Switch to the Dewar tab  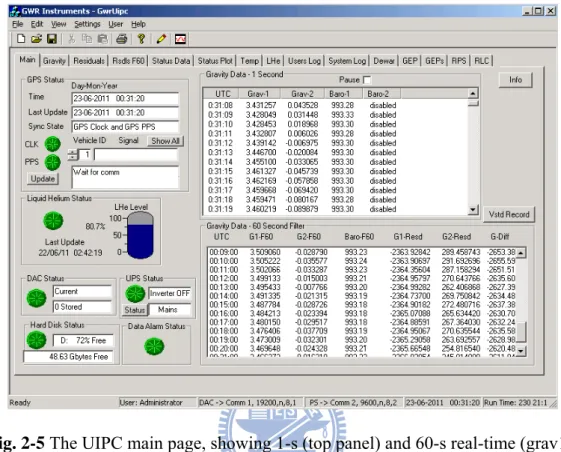[384, 61]
